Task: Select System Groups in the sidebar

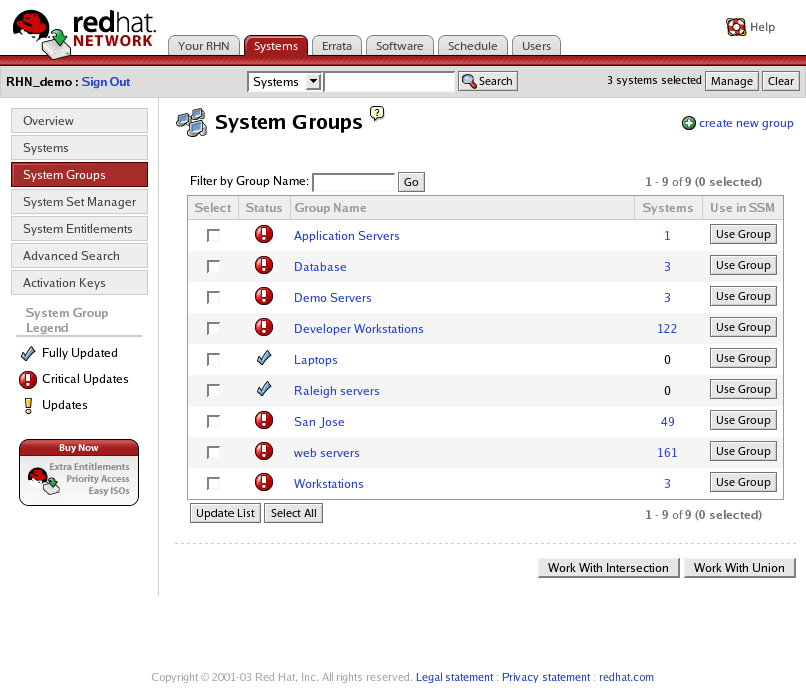Action: (79, 175)
